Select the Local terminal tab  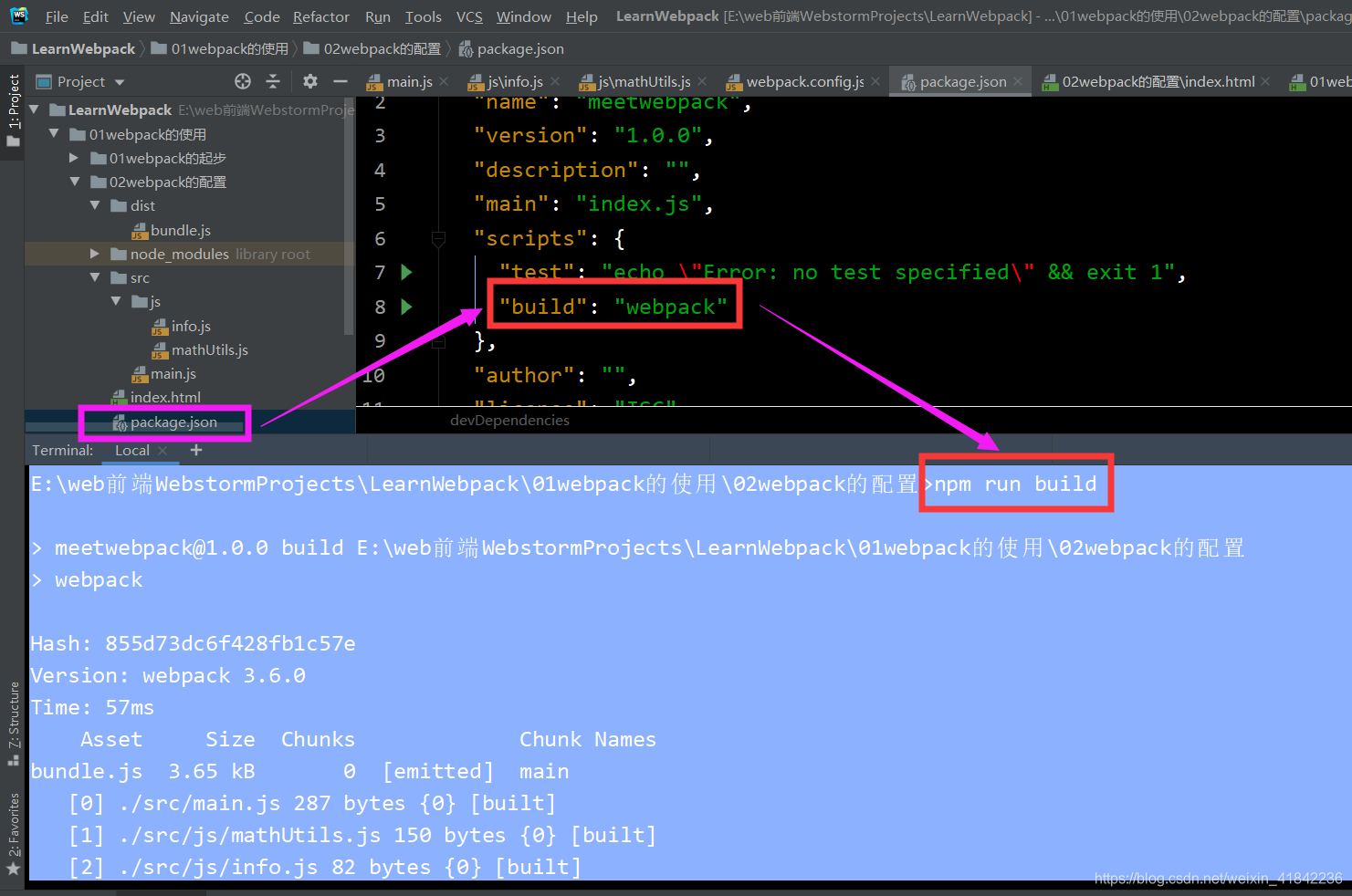132,451
